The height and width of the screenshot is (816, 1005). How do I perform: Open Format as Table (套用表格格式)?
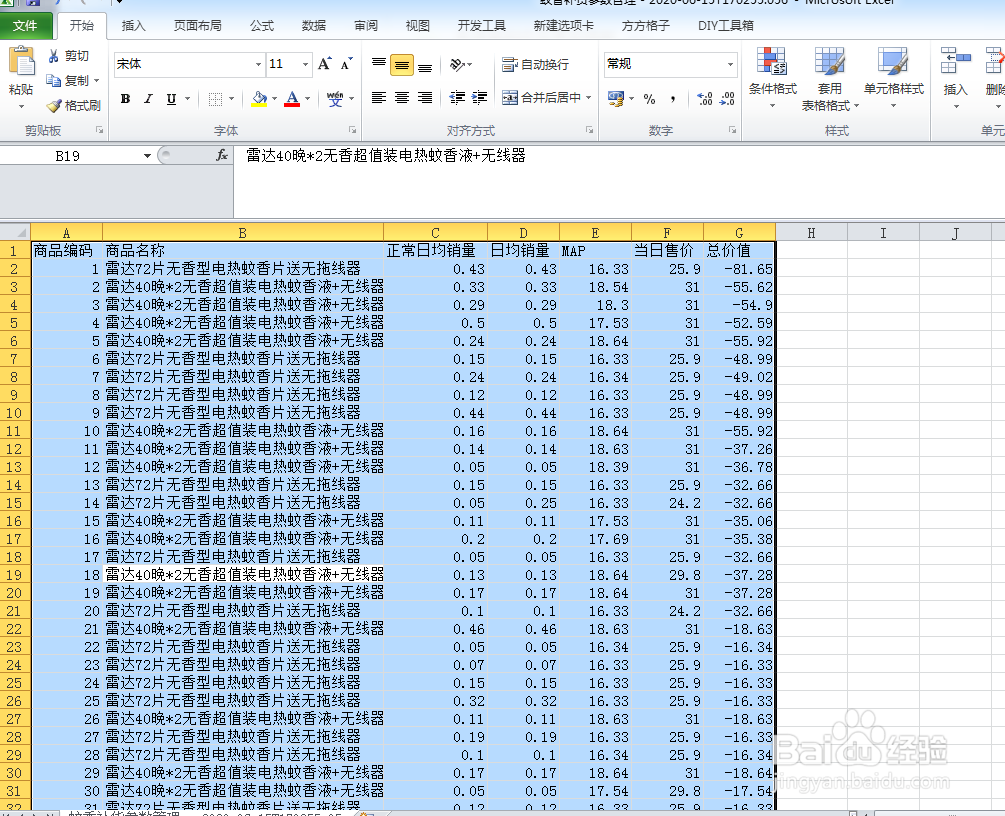click(829, 78)
